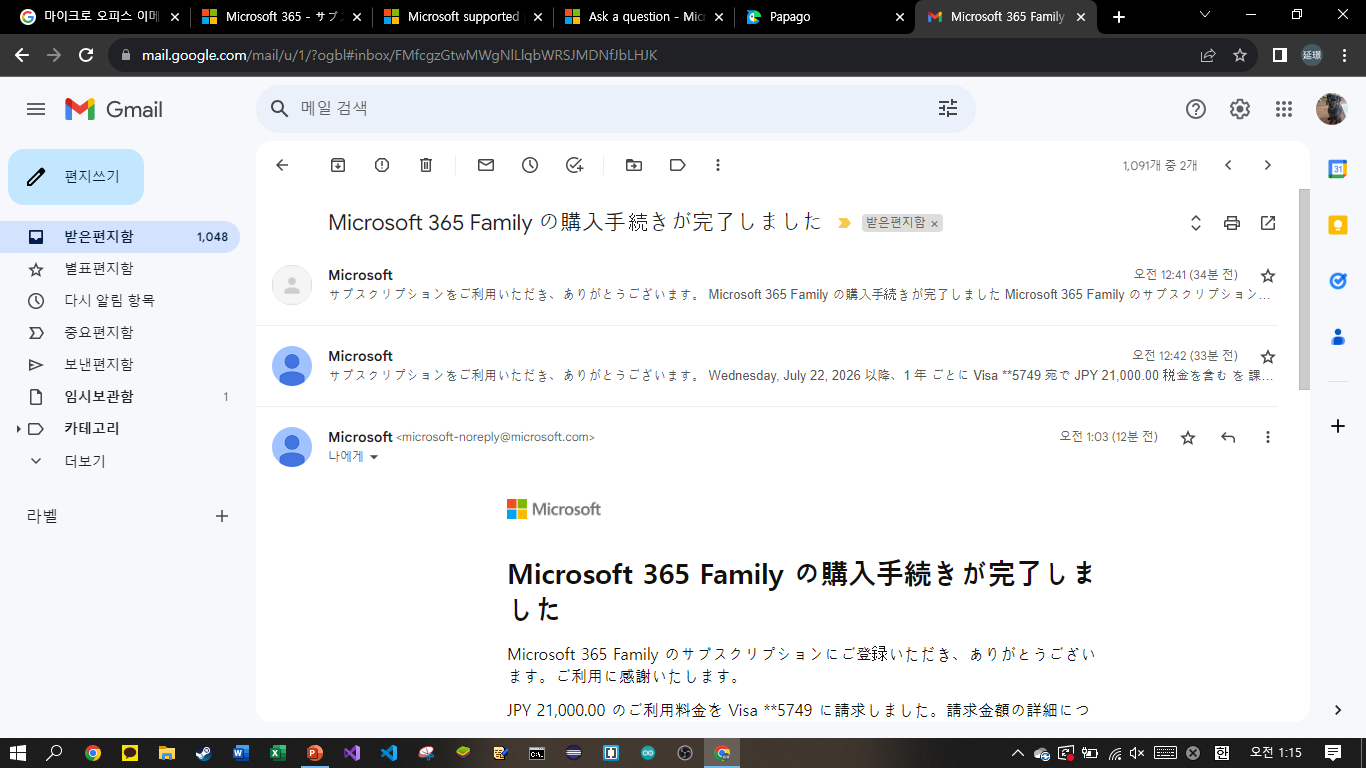Image resolution: width=1366 pixels, height=768 pixels.
Task: Expand the collapsed 12:42 Microsoft message
Action: (x=766, y=366)
